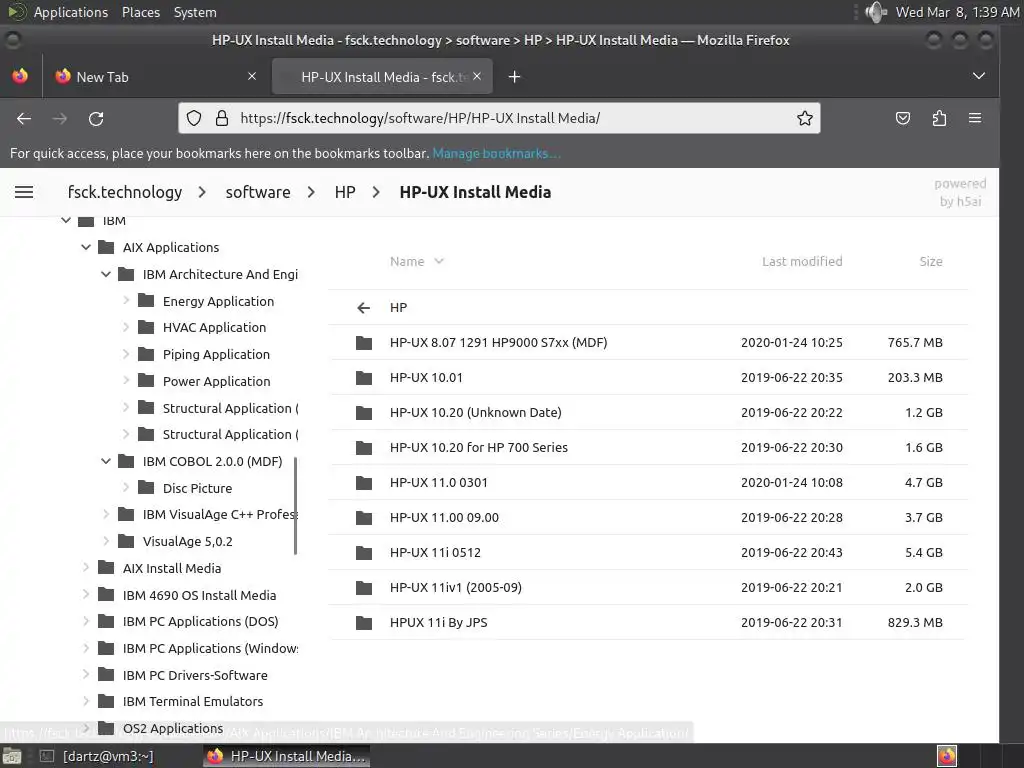Open the Extensions puzzle icon

pos(939,118)
